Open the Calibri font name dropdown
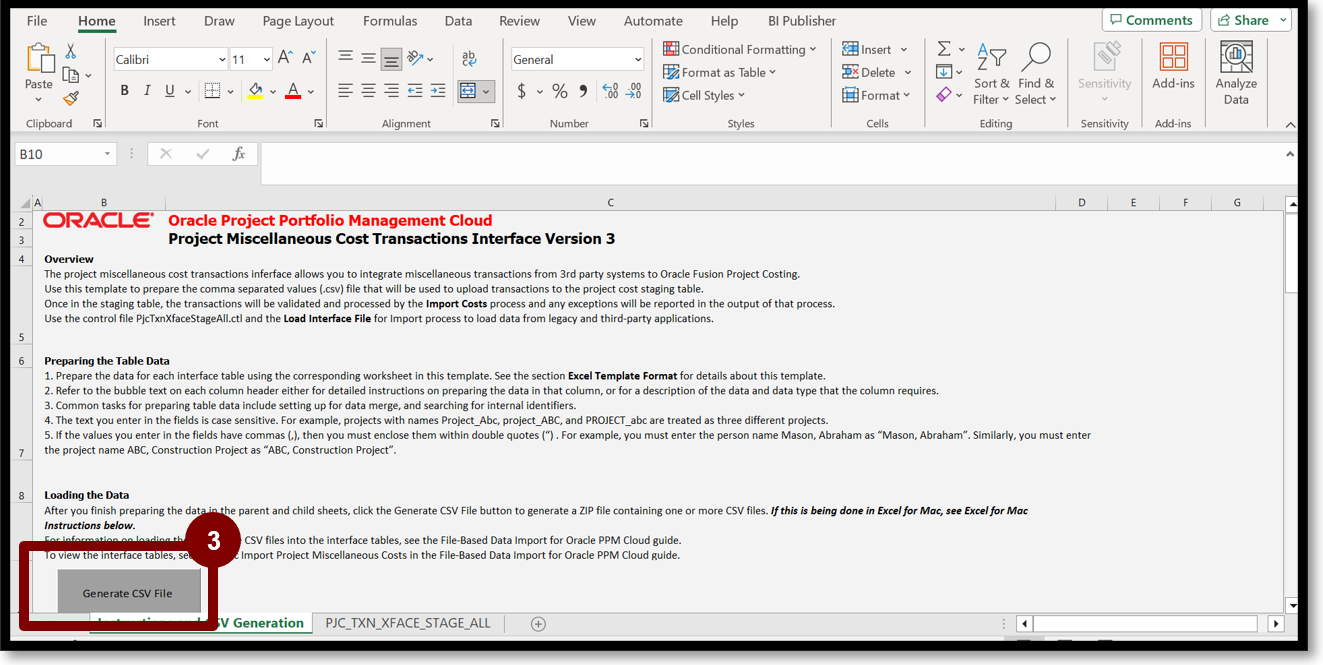 pos(221,60)
